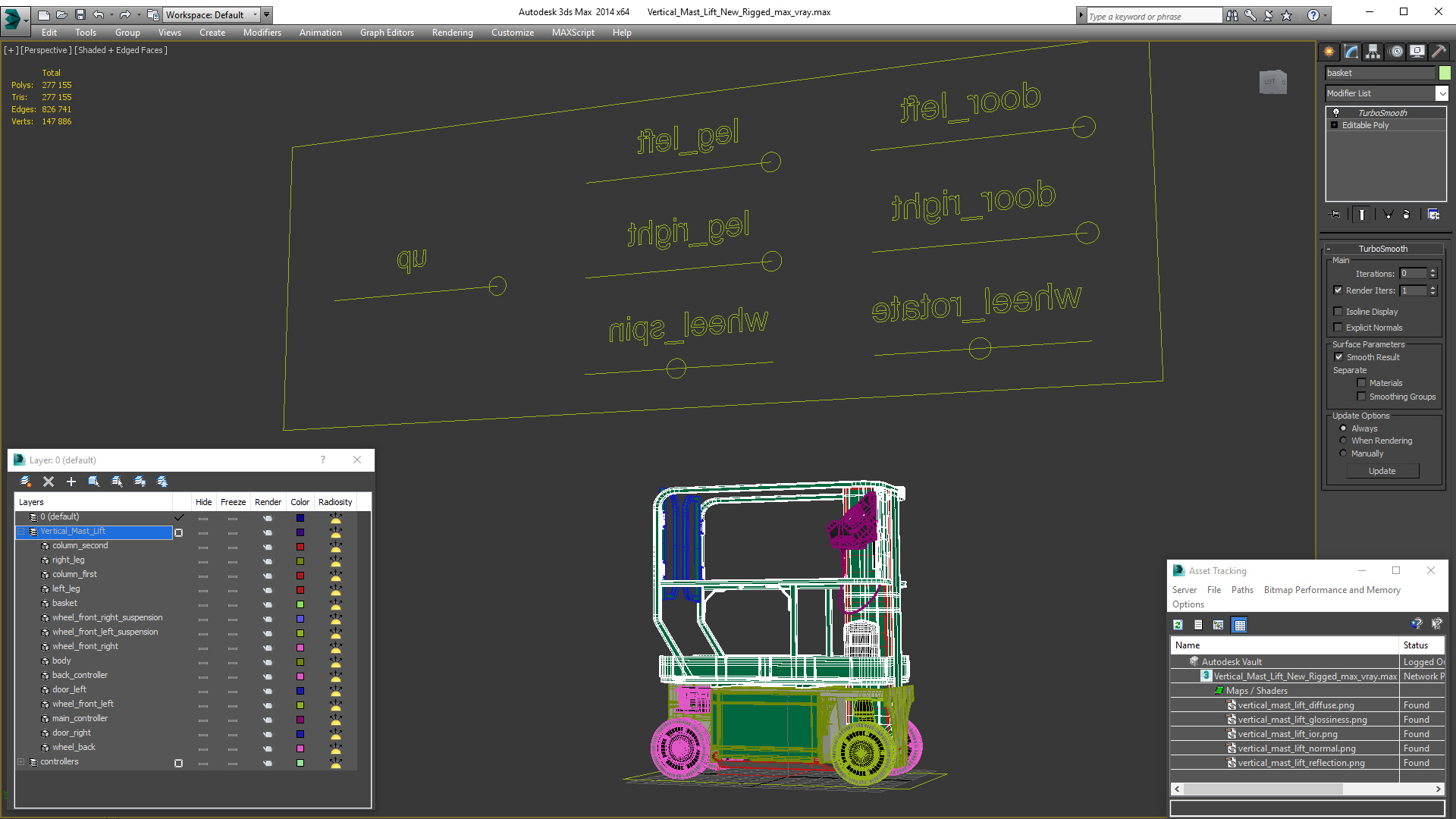This screenshot has height=819, width=1456.
Task: Open the Motion command panel tab
Action: (1395, 52)
